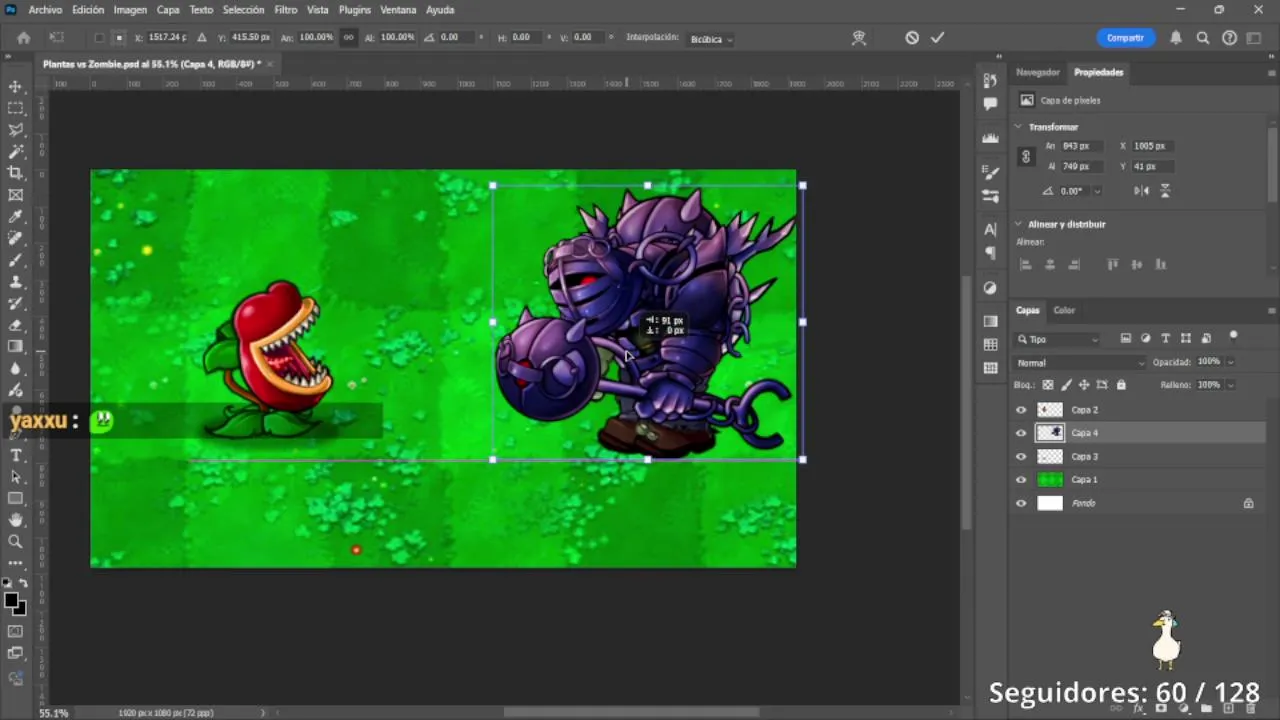Select the Eyedropper tool
This screenshot has width=1280, height=720.
[x=15, y=217]
